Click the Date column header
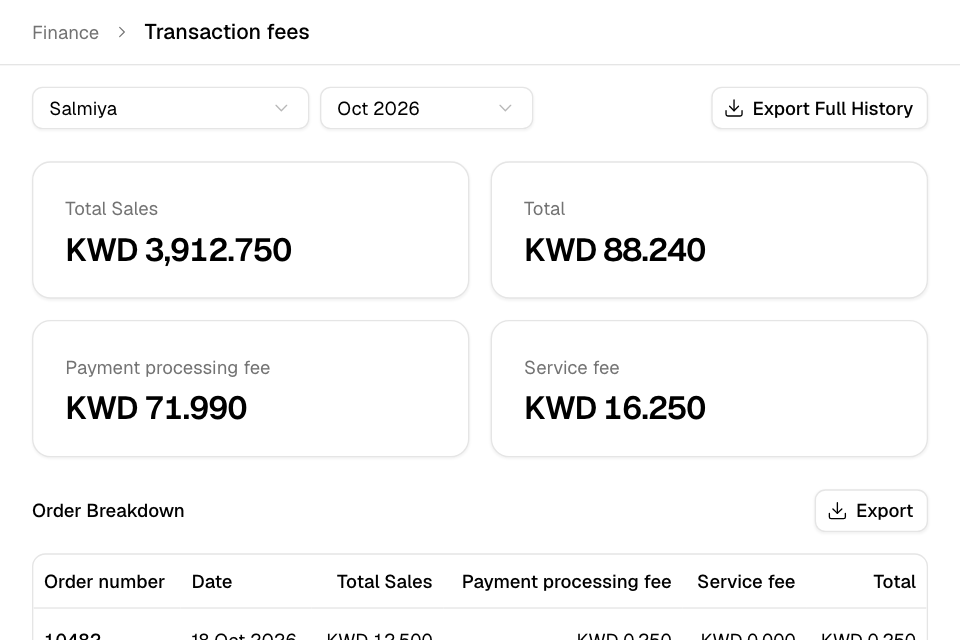The image size is (960, 640). 212,582
